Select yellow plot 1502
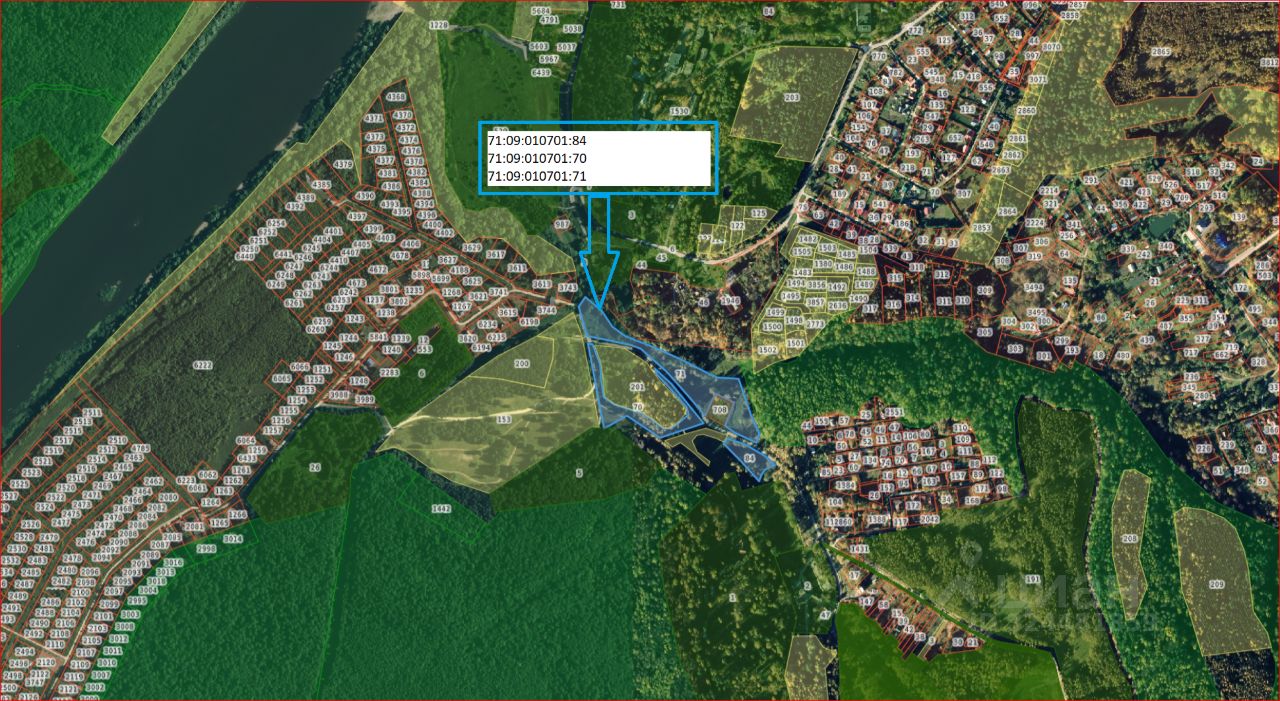The image size is (1280, 701). pyautogui.click(x=768, y=349)
